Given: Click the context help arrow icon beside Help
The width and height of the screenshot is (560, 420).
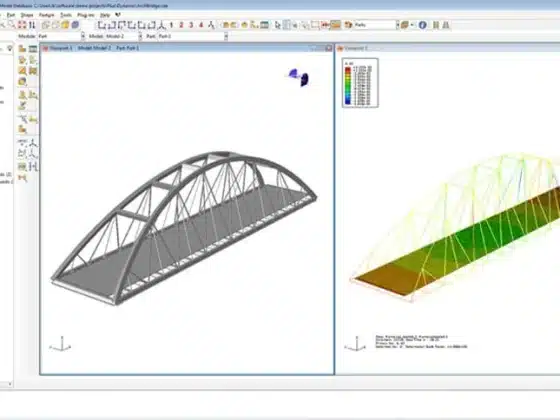Looking at the screenshot, I should click(x=118, y=15).
